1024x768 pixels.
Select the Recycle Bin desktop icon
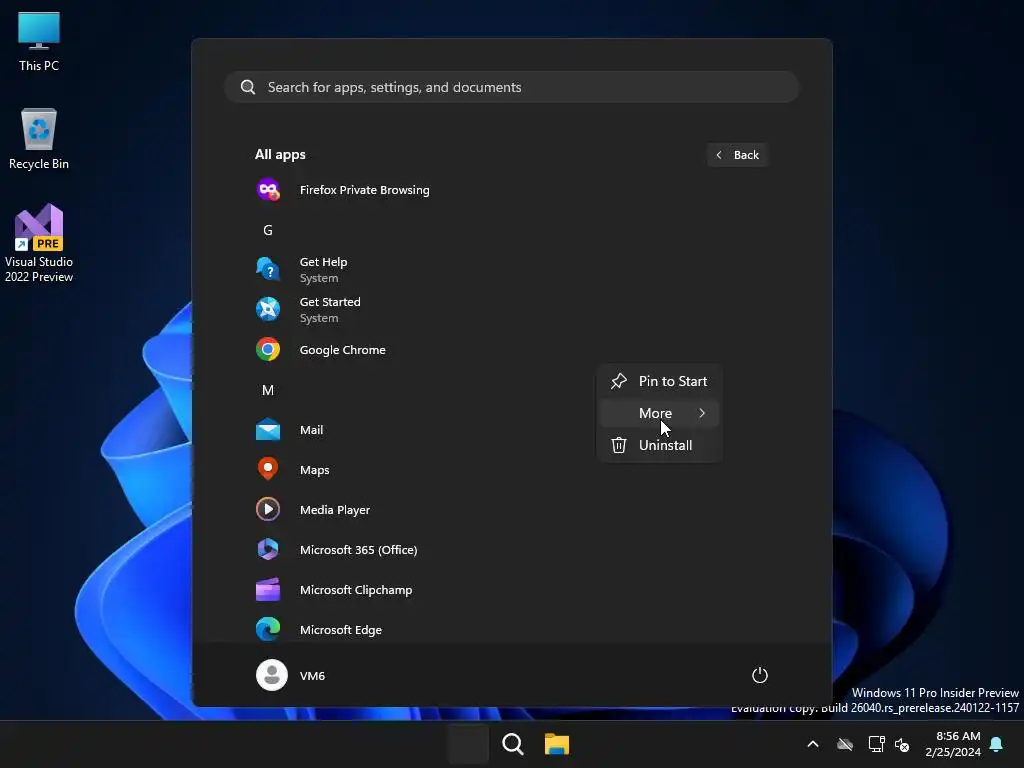[39, 139]
